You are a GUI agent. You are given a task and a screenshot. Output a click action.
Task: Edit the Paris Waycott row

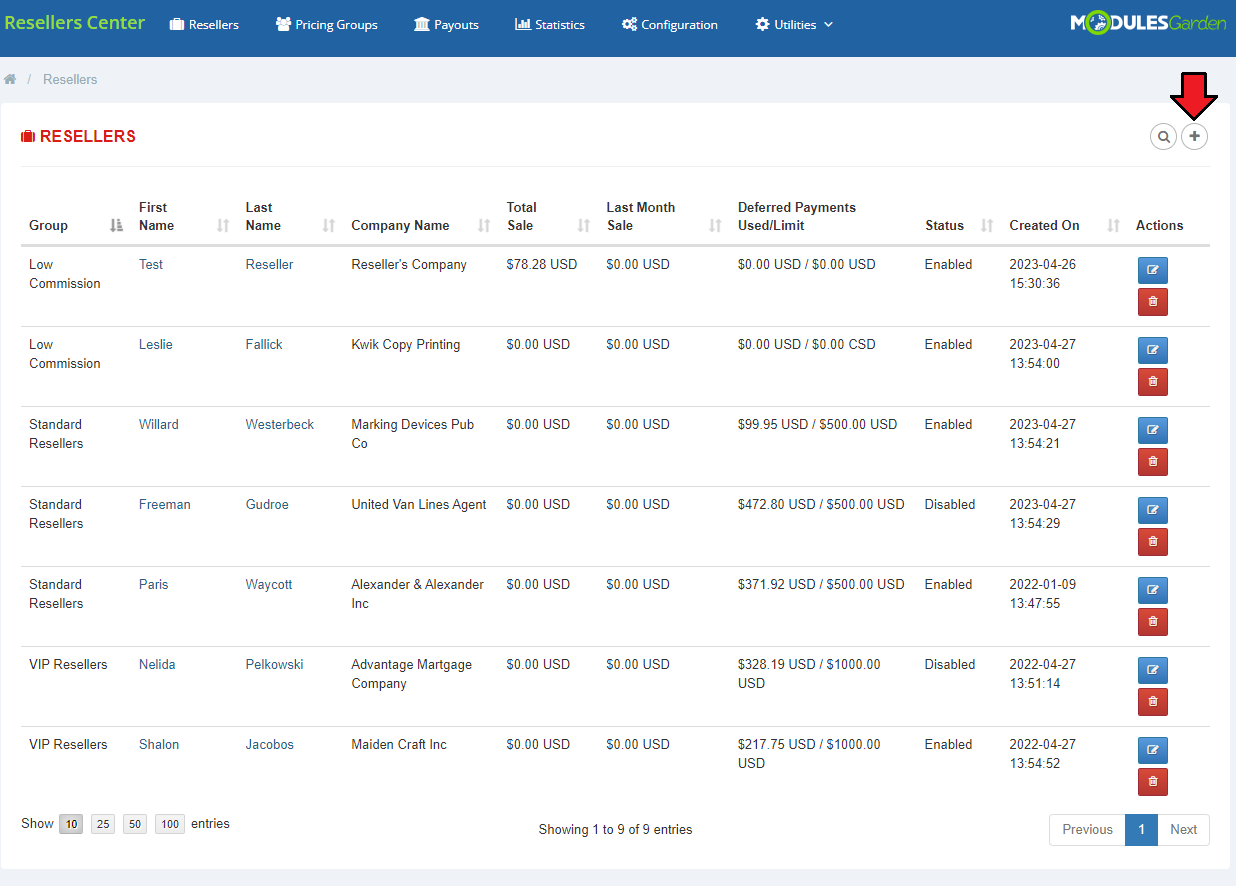pyautogui.click(x=1153, y=591)
